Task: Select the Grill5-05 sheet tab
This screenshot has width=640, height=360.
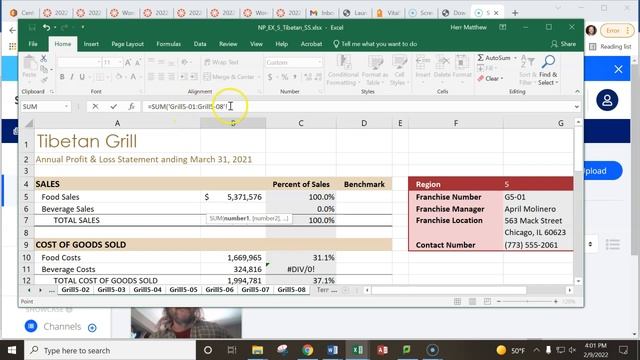Action: 183,290
